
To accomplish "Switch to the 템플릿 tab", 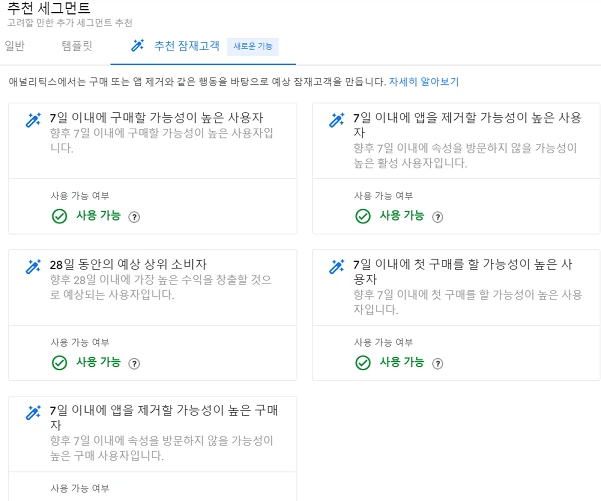I will tap(76, 46).
